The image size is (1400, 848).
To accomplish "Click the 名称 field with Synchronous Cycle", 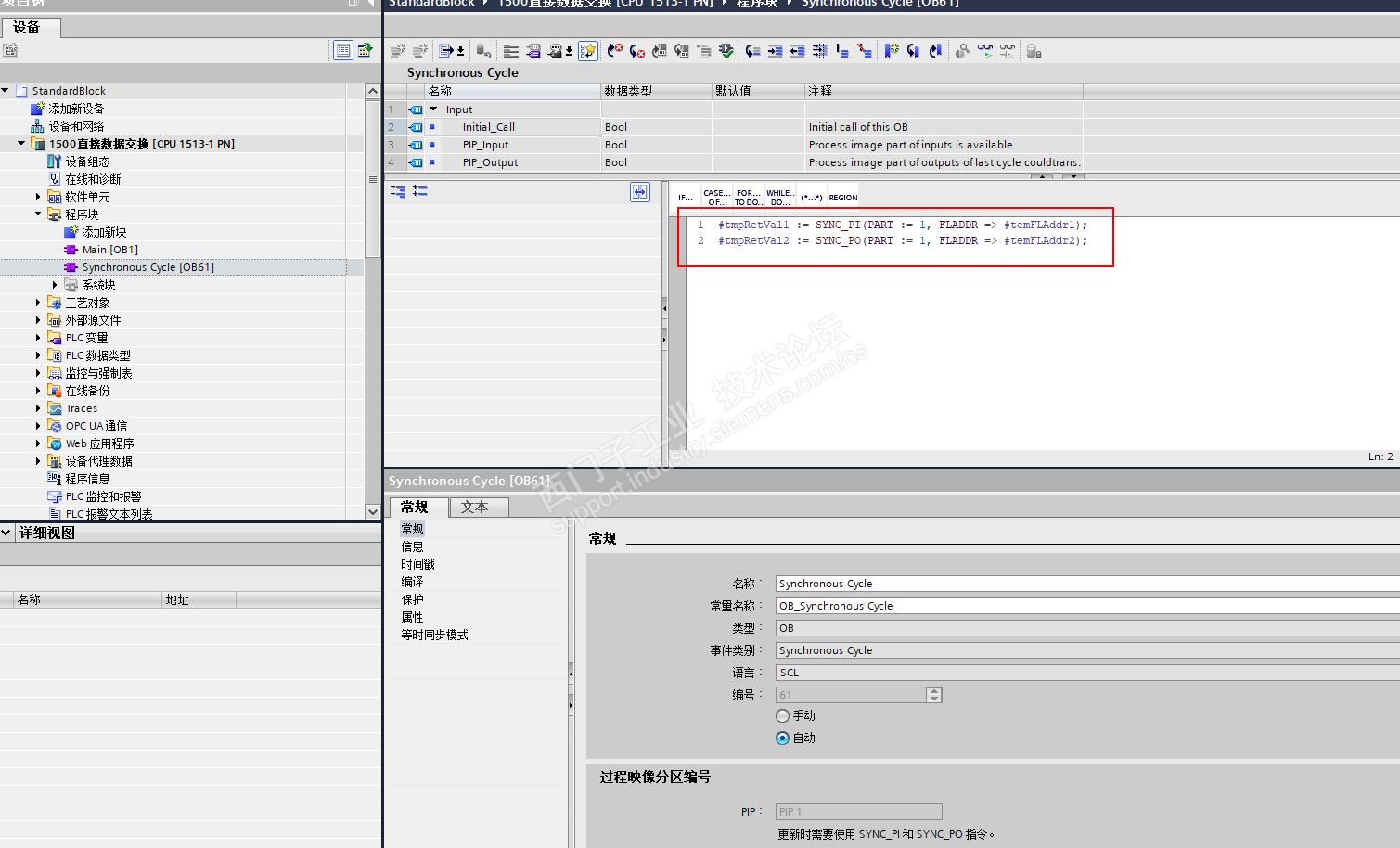I will pyautogui.click(x=1087, y=584).
